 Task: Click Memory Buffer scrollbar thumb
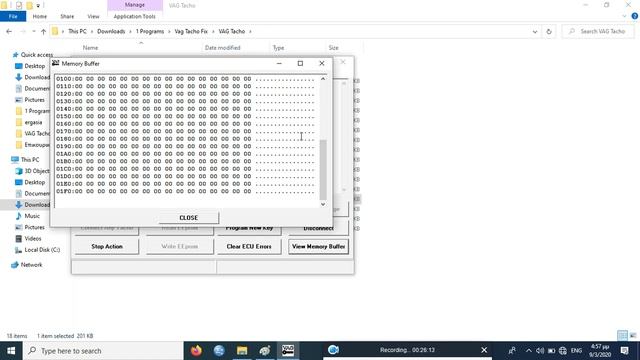(x=323, y=169)
